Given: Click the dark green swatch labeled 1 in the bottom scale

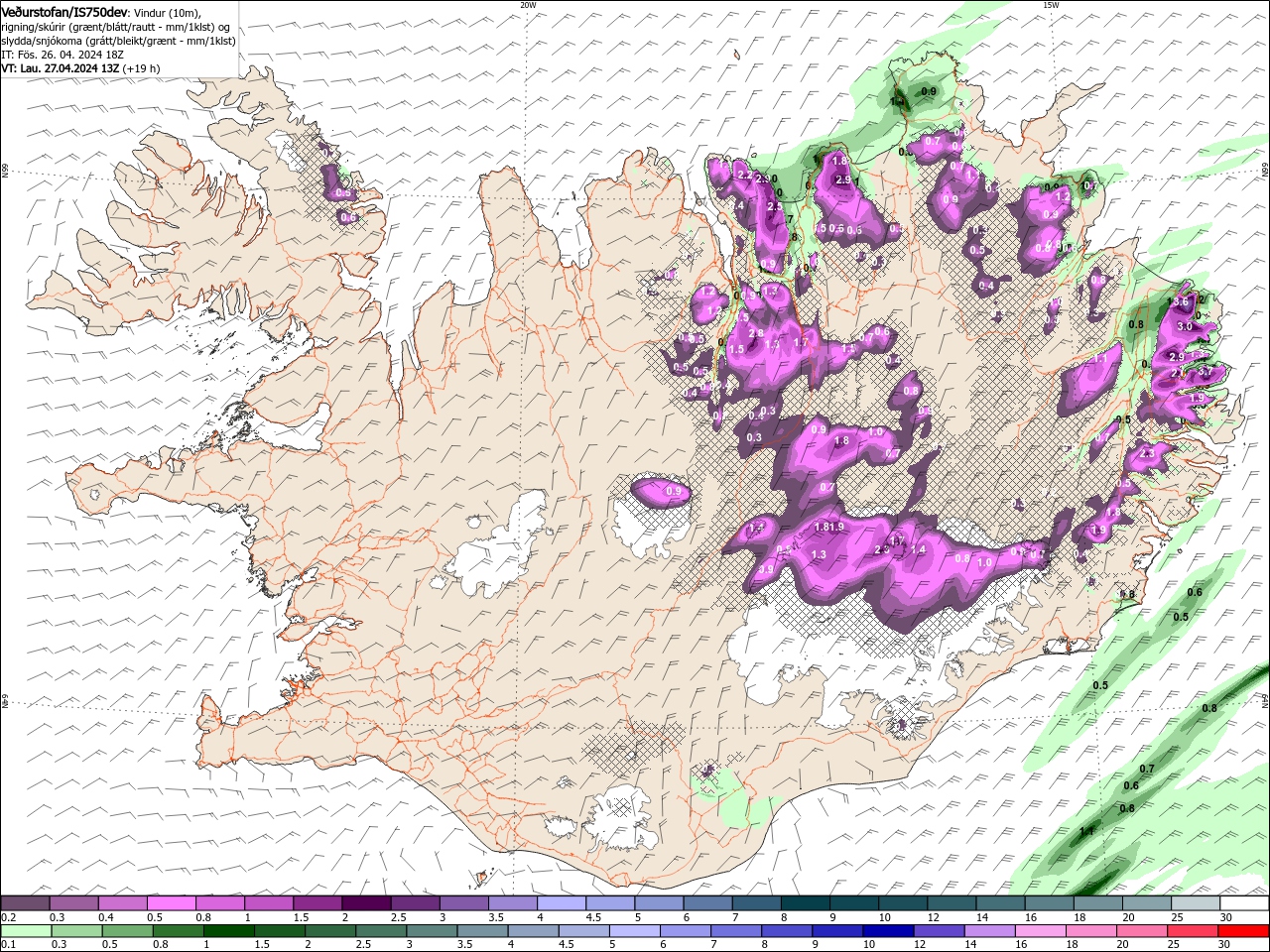Looking at the screenshot, I should (x=229, y=931).
